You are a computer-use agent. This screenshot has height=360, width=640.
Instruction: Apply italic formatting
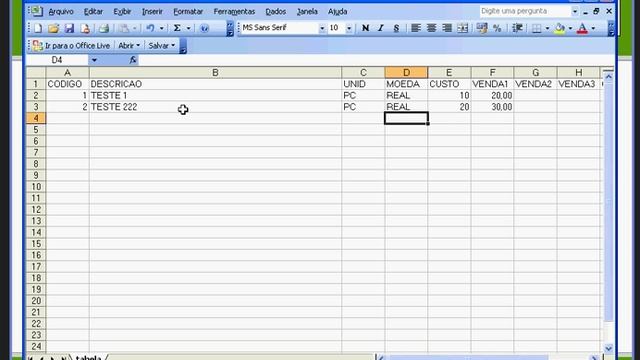tap(380, 28)
